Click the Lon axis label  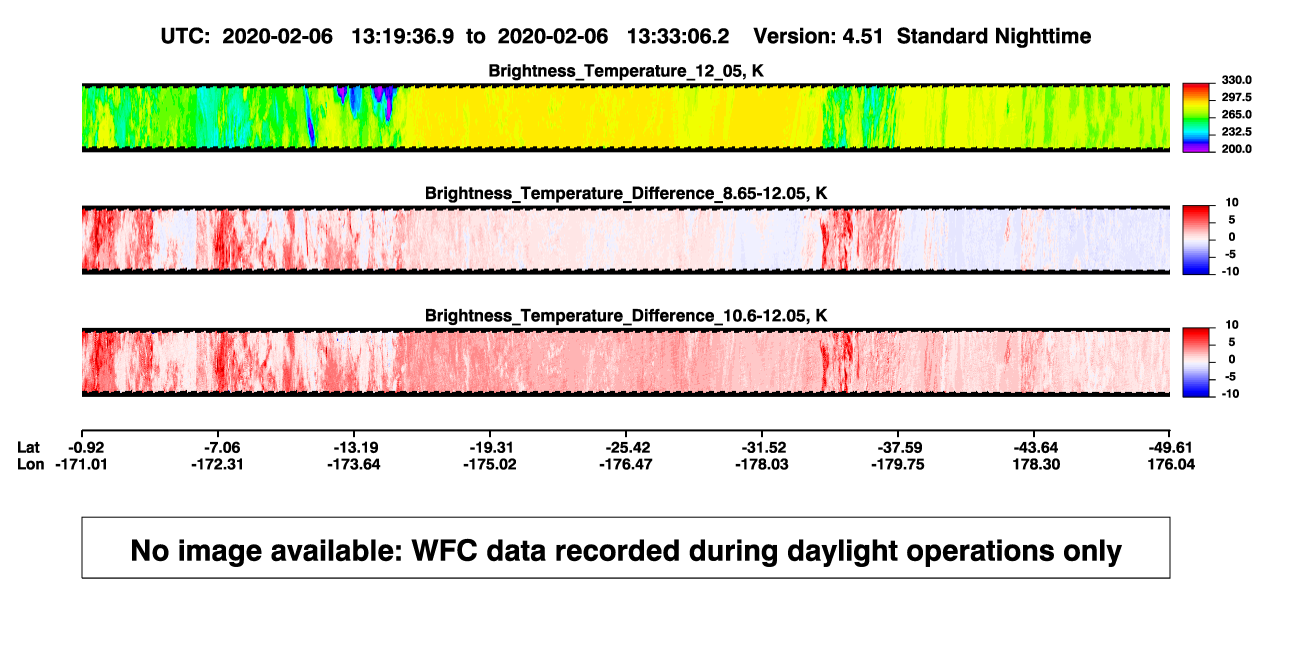point(31,464)
